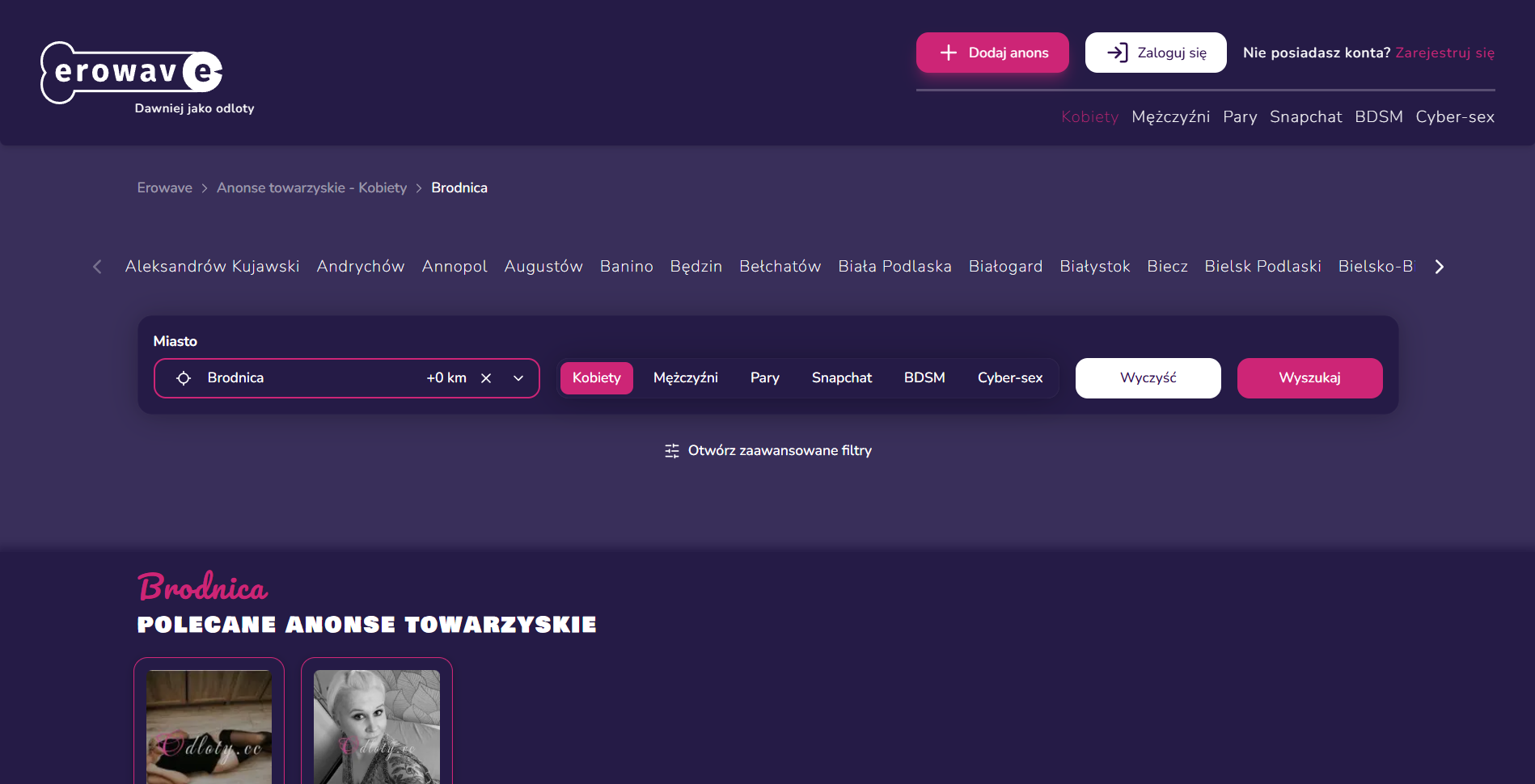Click the Wyczyść button

1148,378
